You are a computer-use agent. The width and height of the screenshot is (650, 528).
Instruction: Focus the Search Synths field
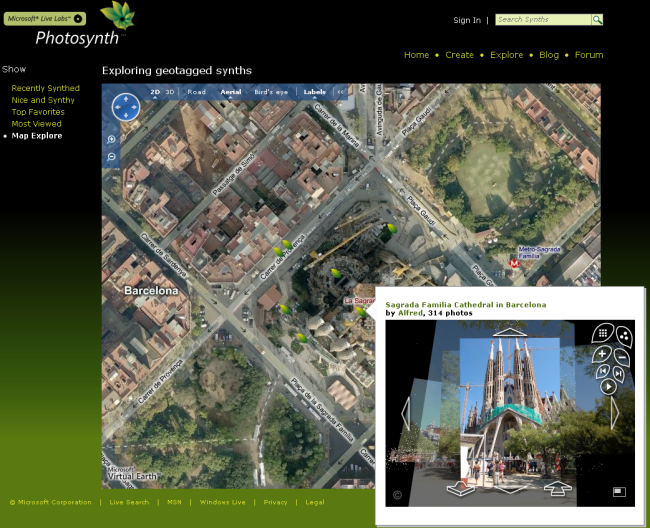click(543, 19)
